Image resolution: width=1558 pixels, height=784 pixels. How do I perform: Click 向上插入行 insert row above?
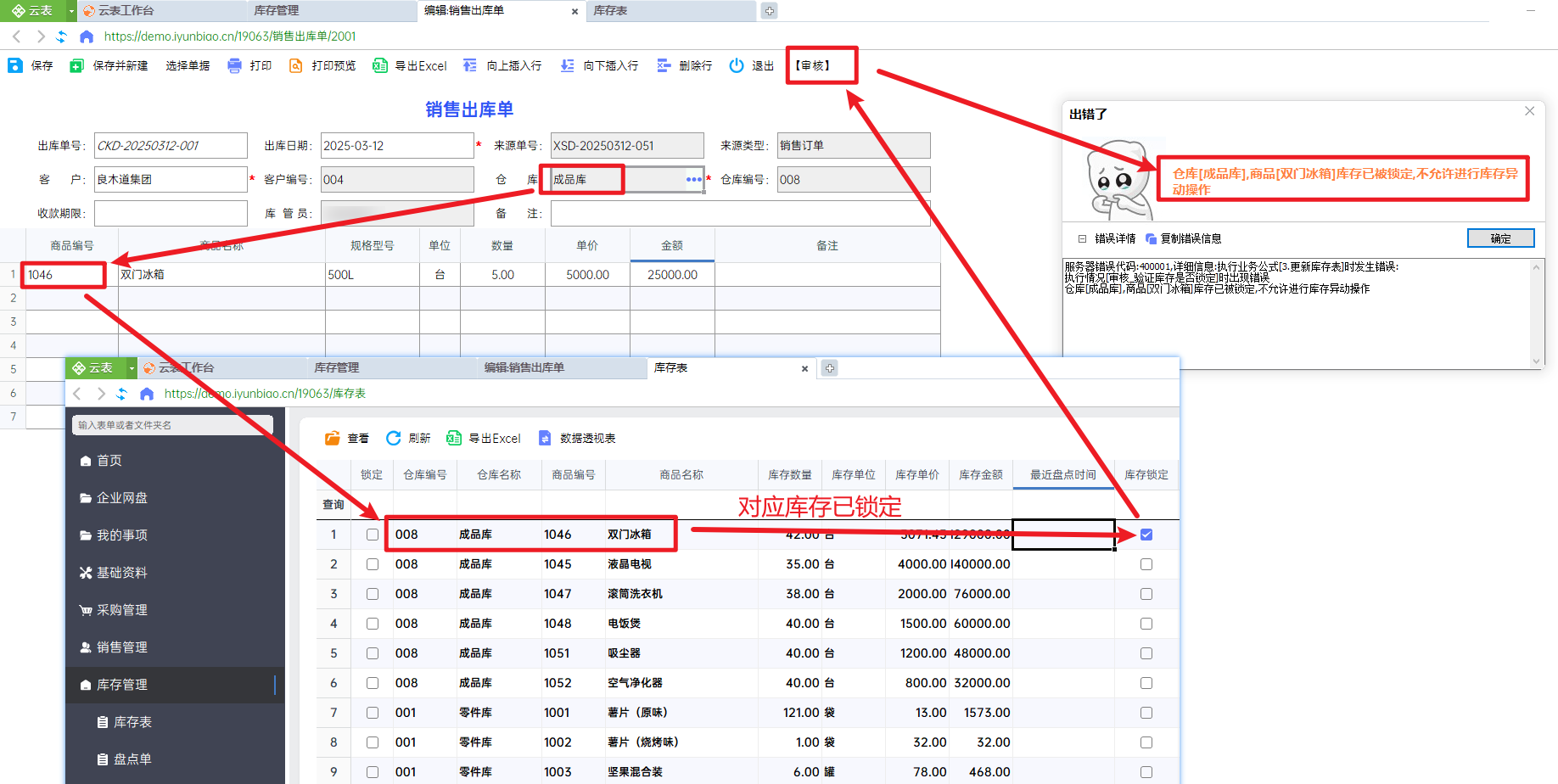pos(502,65)
